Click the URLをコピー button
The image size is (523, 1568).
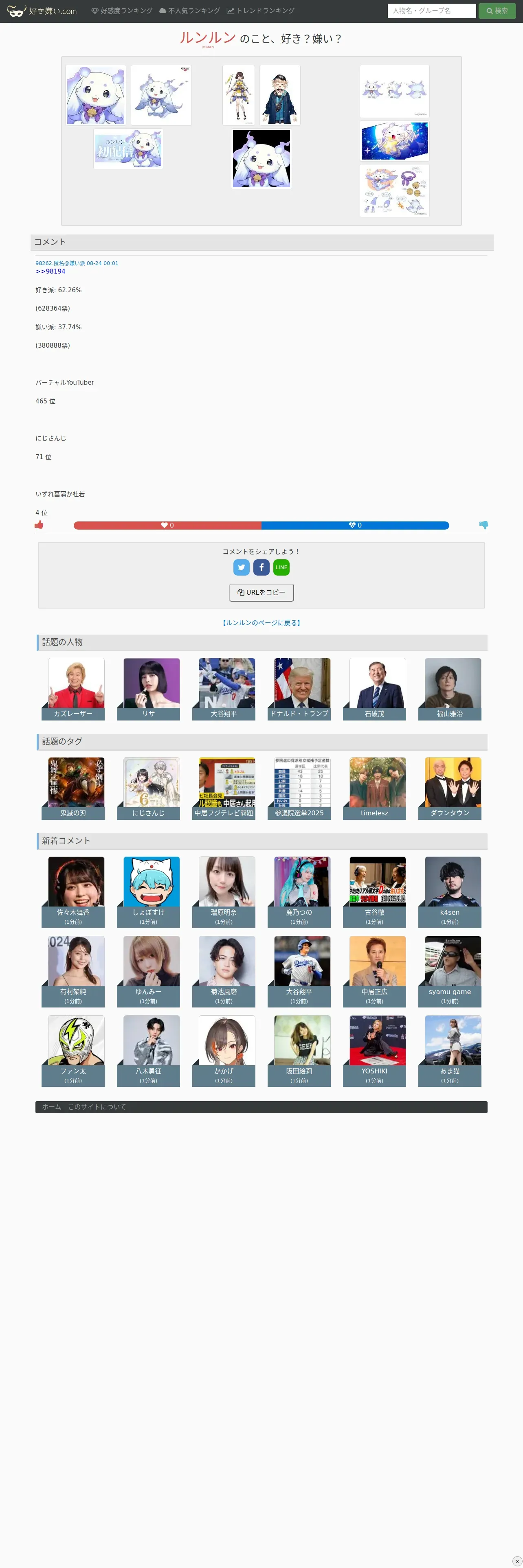261,592
